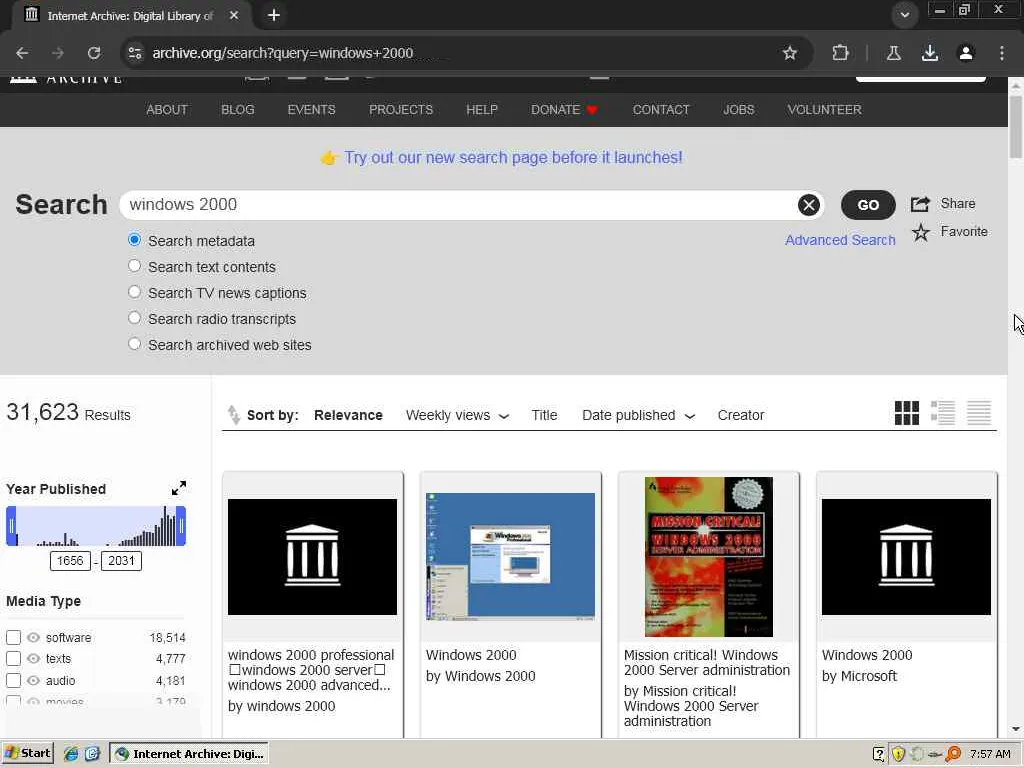Open the DONATE menu item
Screen dimensions: 1024x768
564,110
